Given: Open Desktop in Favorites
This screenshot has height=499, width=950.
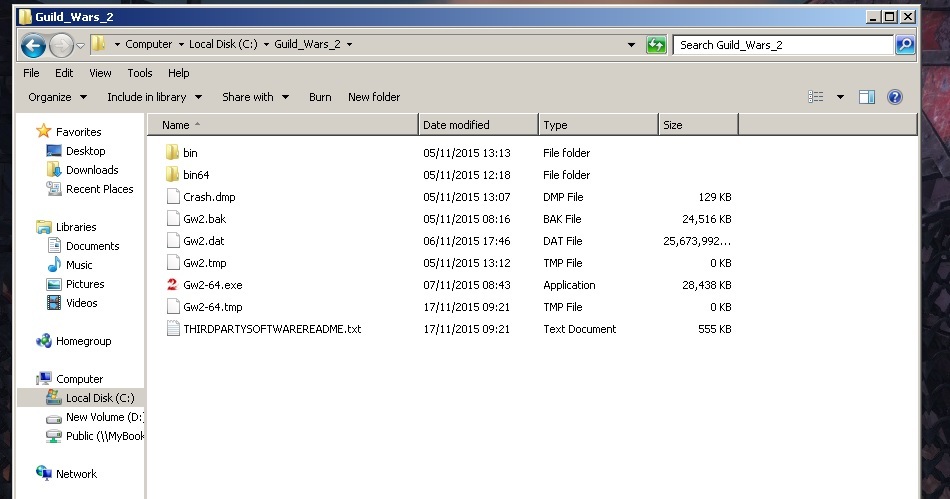Looking at the screenshot, I should click(x=85, y=151).
